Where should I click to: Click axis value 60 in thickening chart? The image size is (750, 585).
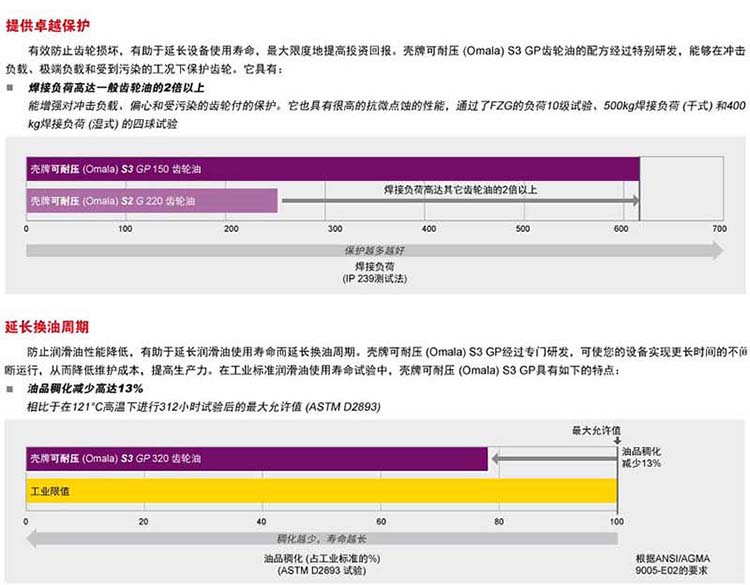click(x=381, y=521)
